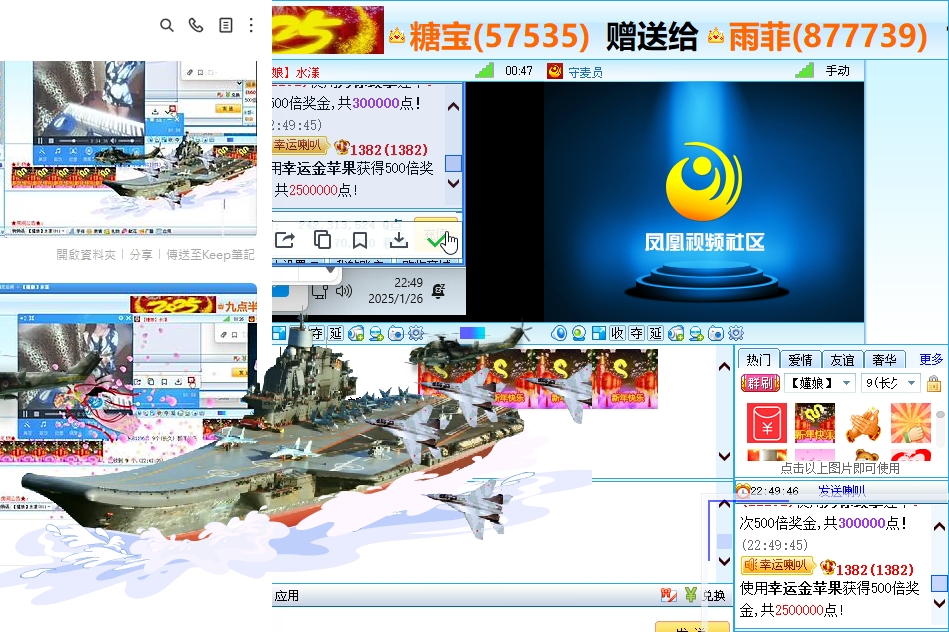Click the blue earphone icon under 守麦员 video
Image resolution: width=949 pixels, height=632 pixels.
[x=559, y=333]
